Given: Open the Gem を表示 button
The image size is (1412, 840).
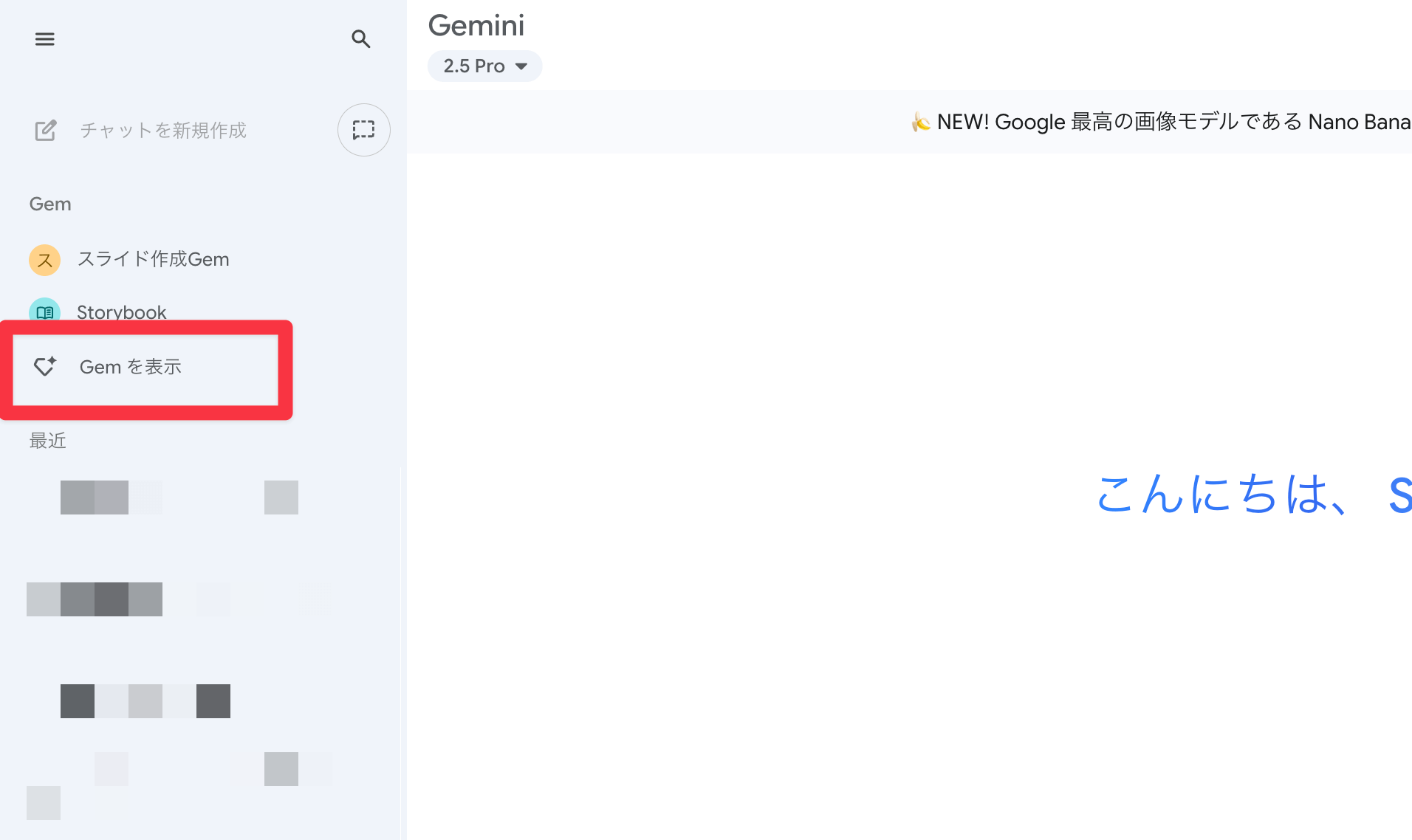Looking at the screenshot, I should tap(145, 367).
